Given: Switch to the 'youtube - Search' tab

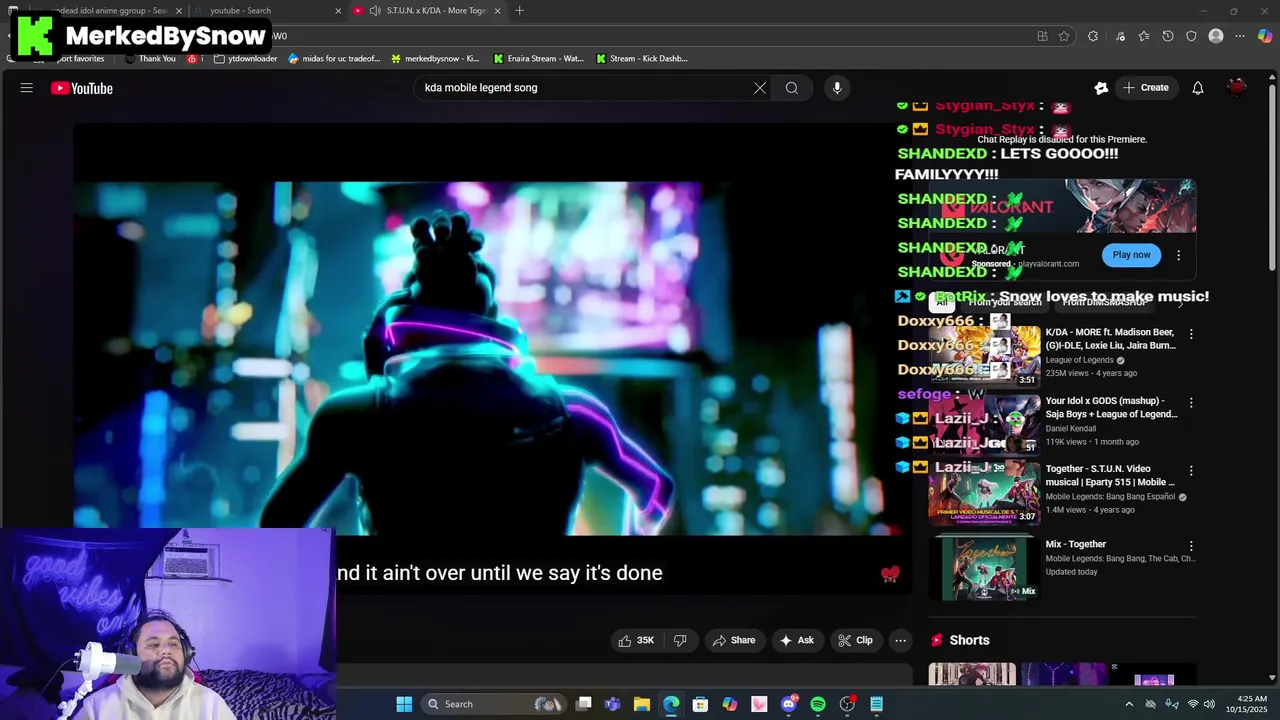Looking at the screenshot, I should click(x=260, y=10).
